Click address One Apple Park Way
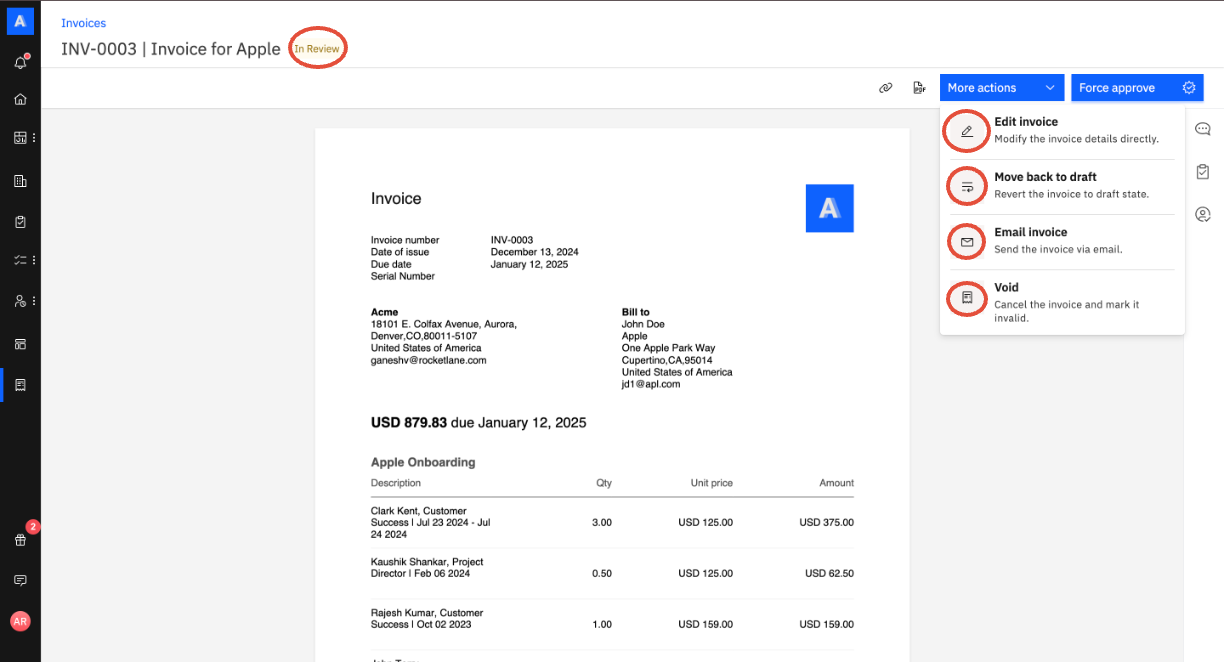The width and height of the screenshot is (1224, 662). 669,348
